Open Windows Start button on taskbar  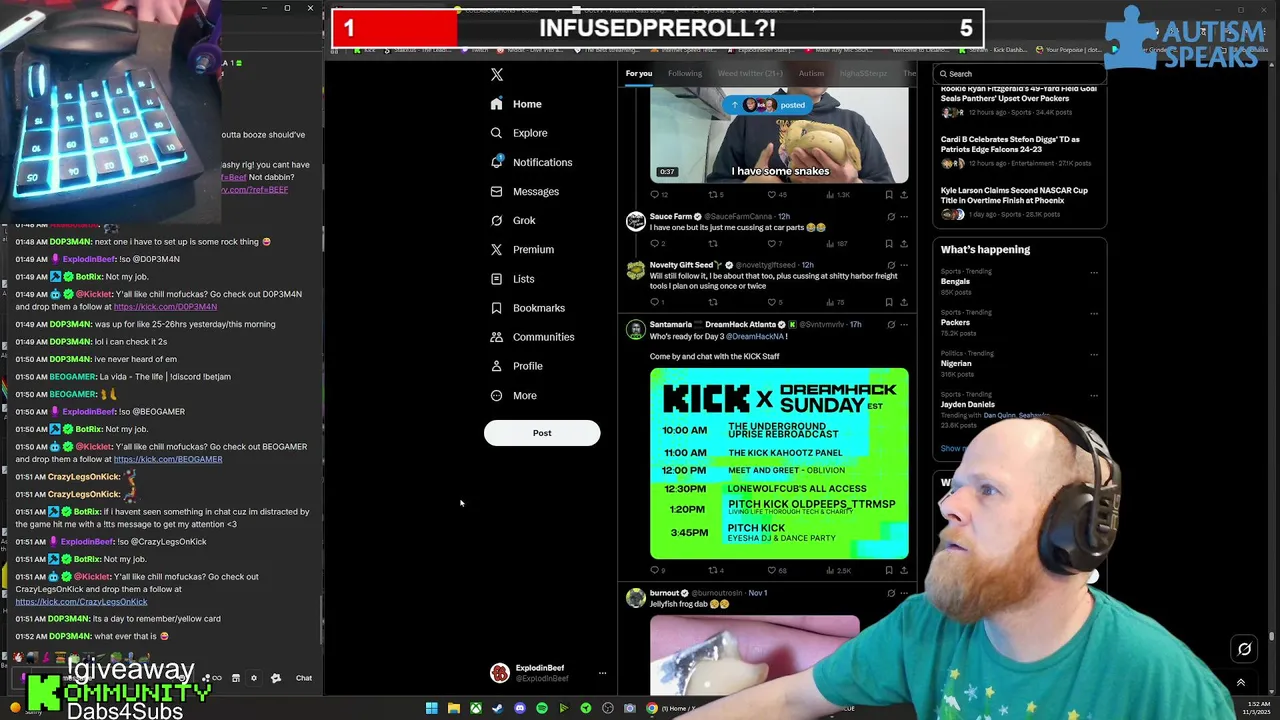point(431,708)
